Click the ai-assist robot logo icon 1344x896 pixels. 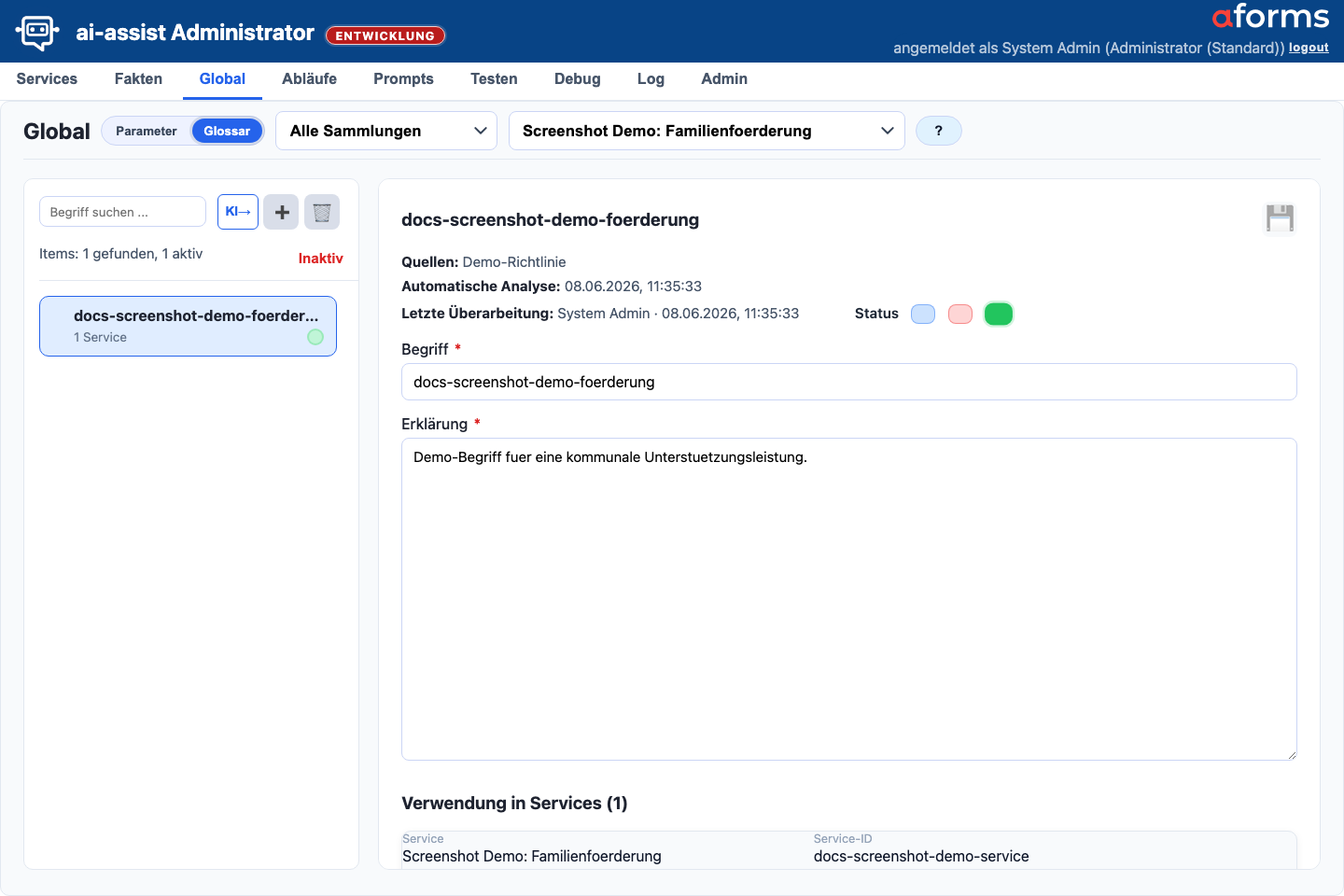point(37,33)
